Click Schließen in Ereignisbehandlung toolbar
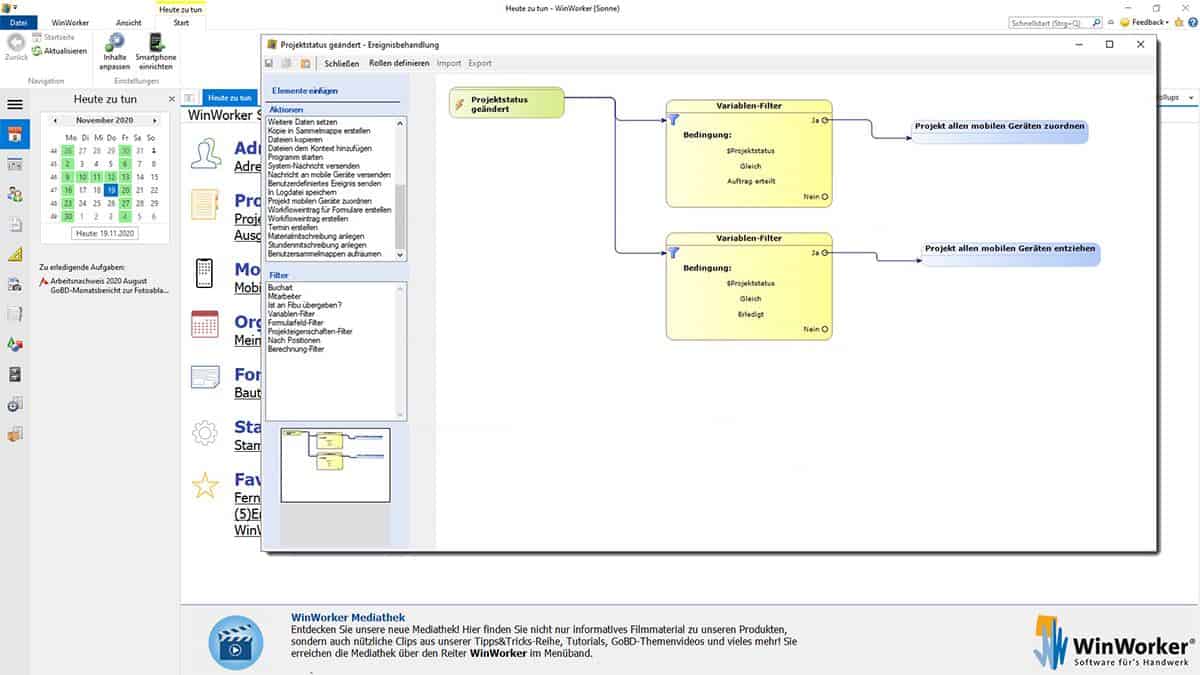1200x675 pixels. (342, 63)
